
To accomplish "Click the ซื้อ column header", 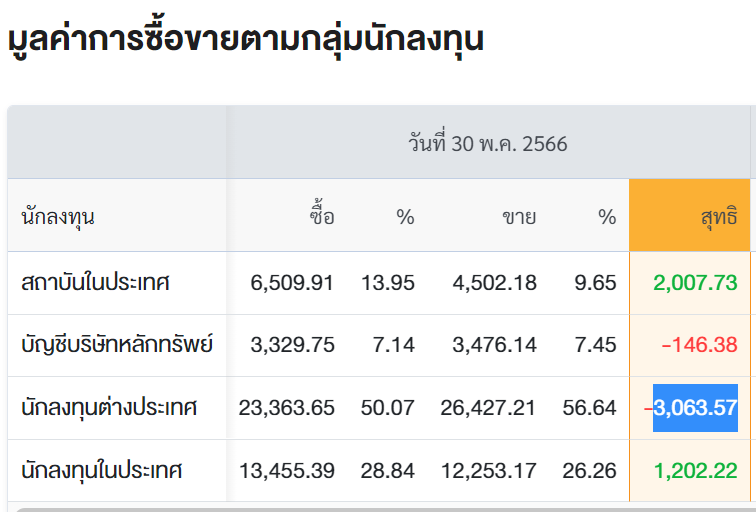I will 321,216.
